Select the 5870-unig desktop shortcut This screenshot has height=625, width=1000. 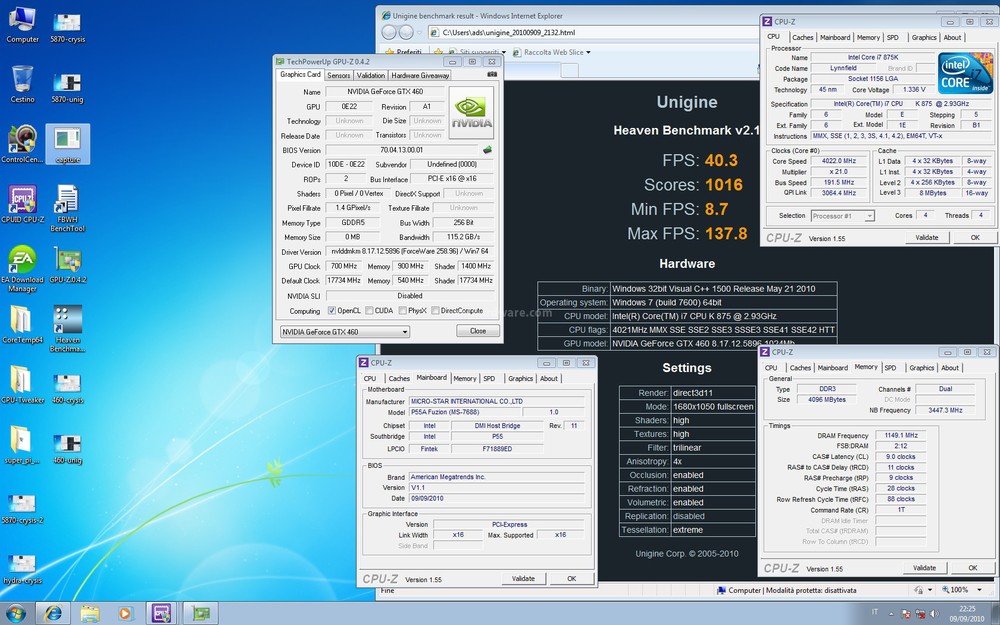coord(68,88)
